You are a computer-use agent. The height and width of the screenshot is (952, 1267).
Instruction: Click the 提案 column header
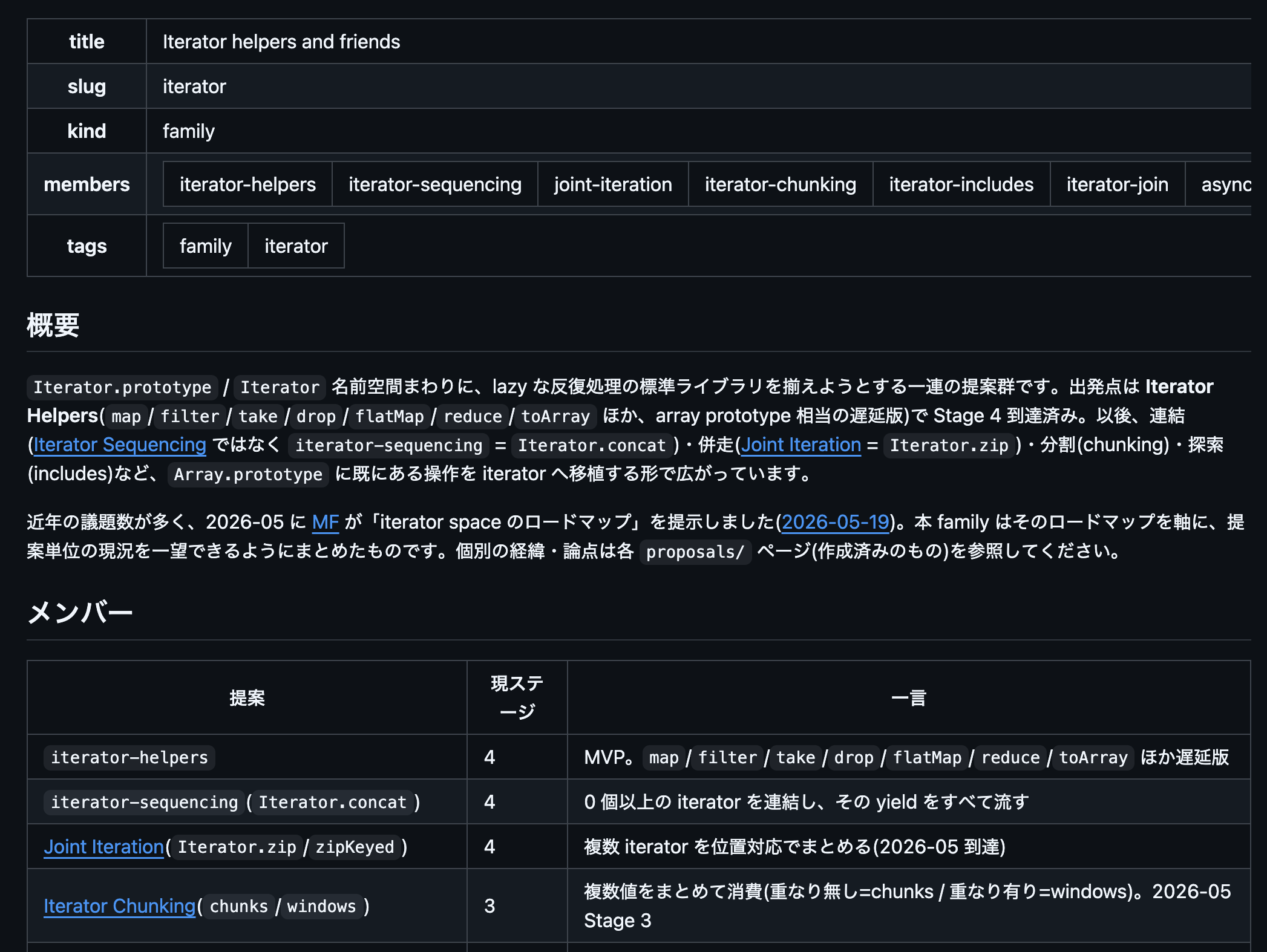[247, 697]
